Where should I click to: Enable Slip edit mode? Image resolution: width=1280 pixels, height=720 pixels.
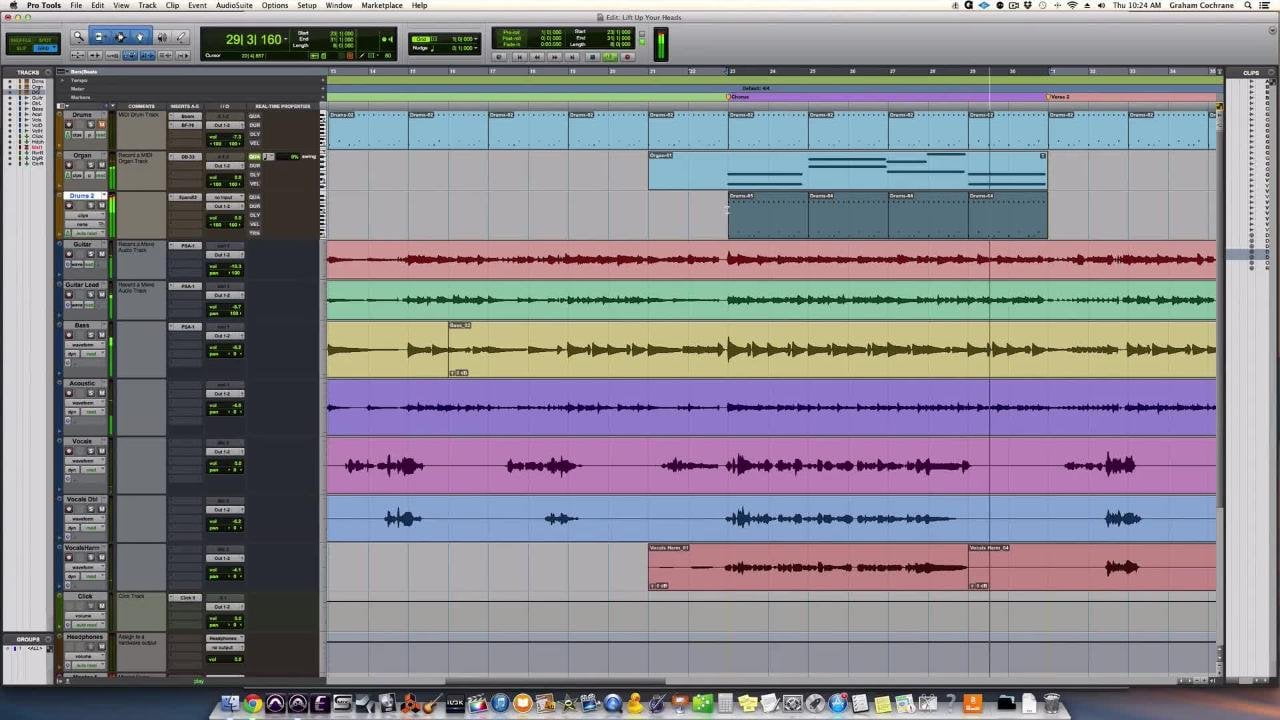[x=21, y=47]
